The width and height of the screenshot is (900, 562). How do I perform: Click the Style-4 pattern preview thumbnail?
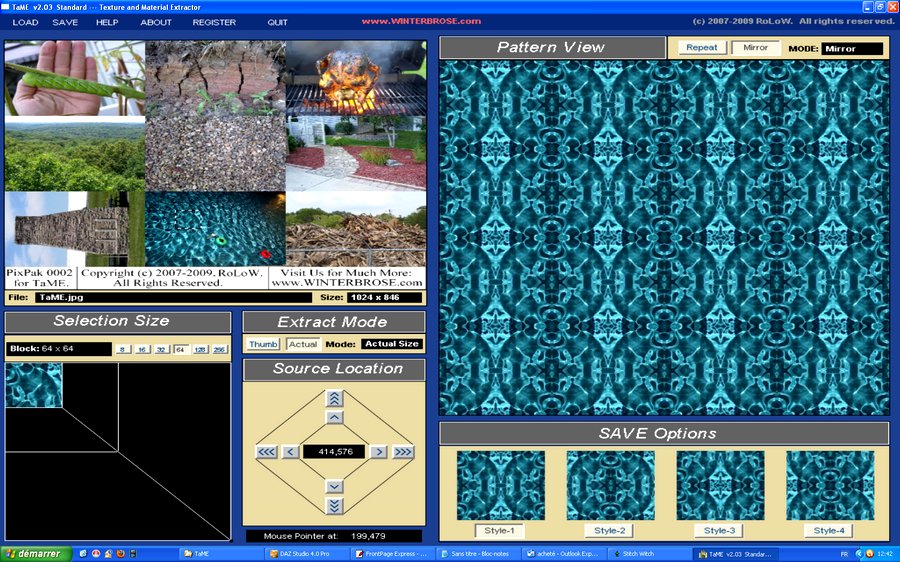830,486
